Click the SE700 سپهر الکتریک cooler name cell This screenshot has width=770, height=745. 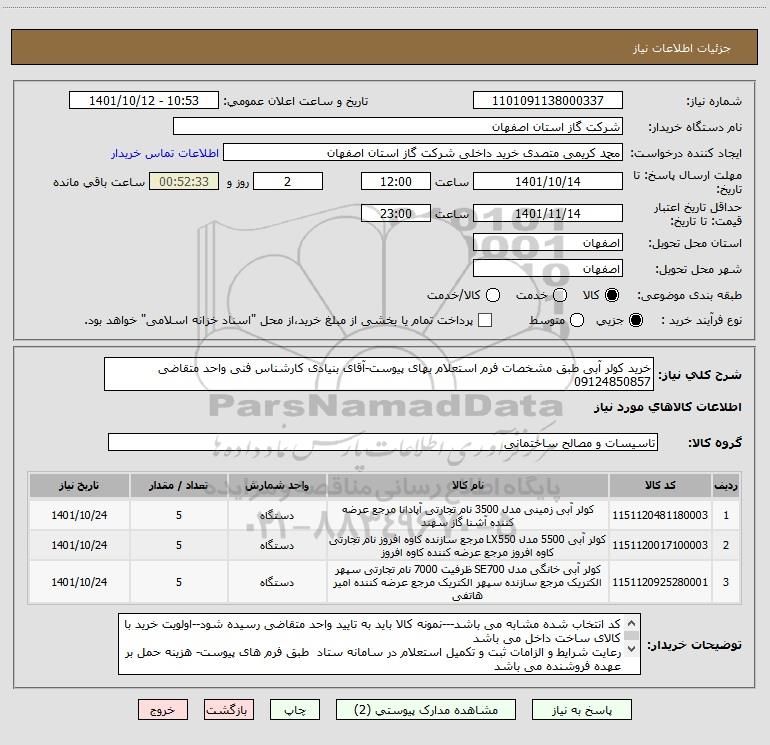click(468, 582)
